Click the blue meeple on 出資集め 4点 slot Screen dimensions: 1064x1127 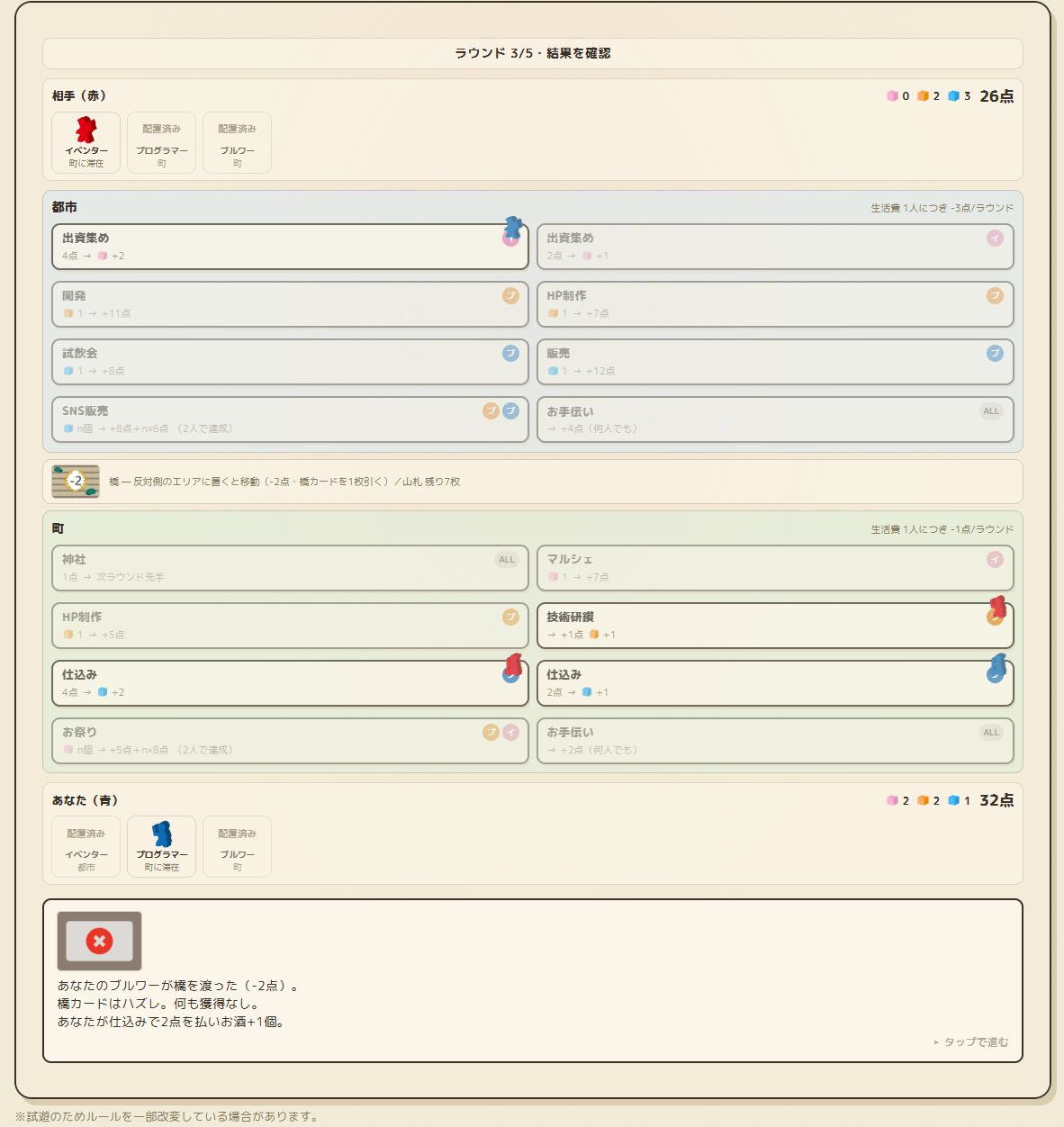(x=513, y=227)
